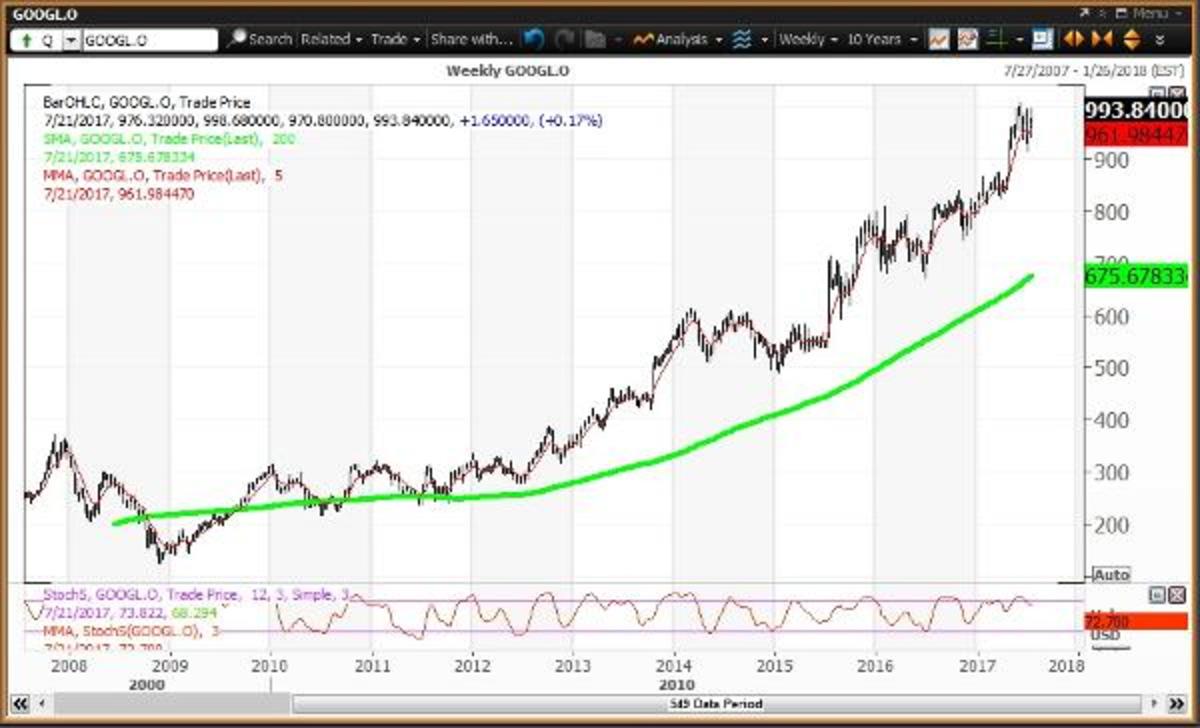Click the Related button
Screen dimensions: 1200x728
[325, 39]
